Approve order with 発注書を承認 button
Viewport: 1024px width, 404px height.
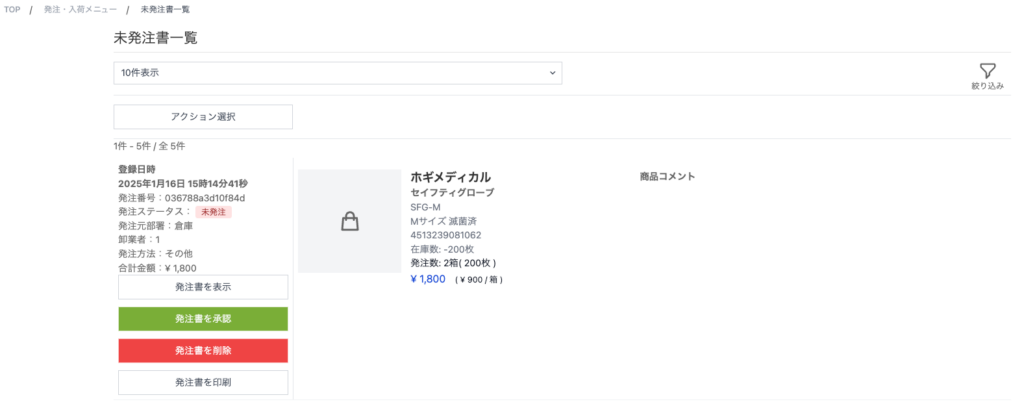click(x=203, y=319)
